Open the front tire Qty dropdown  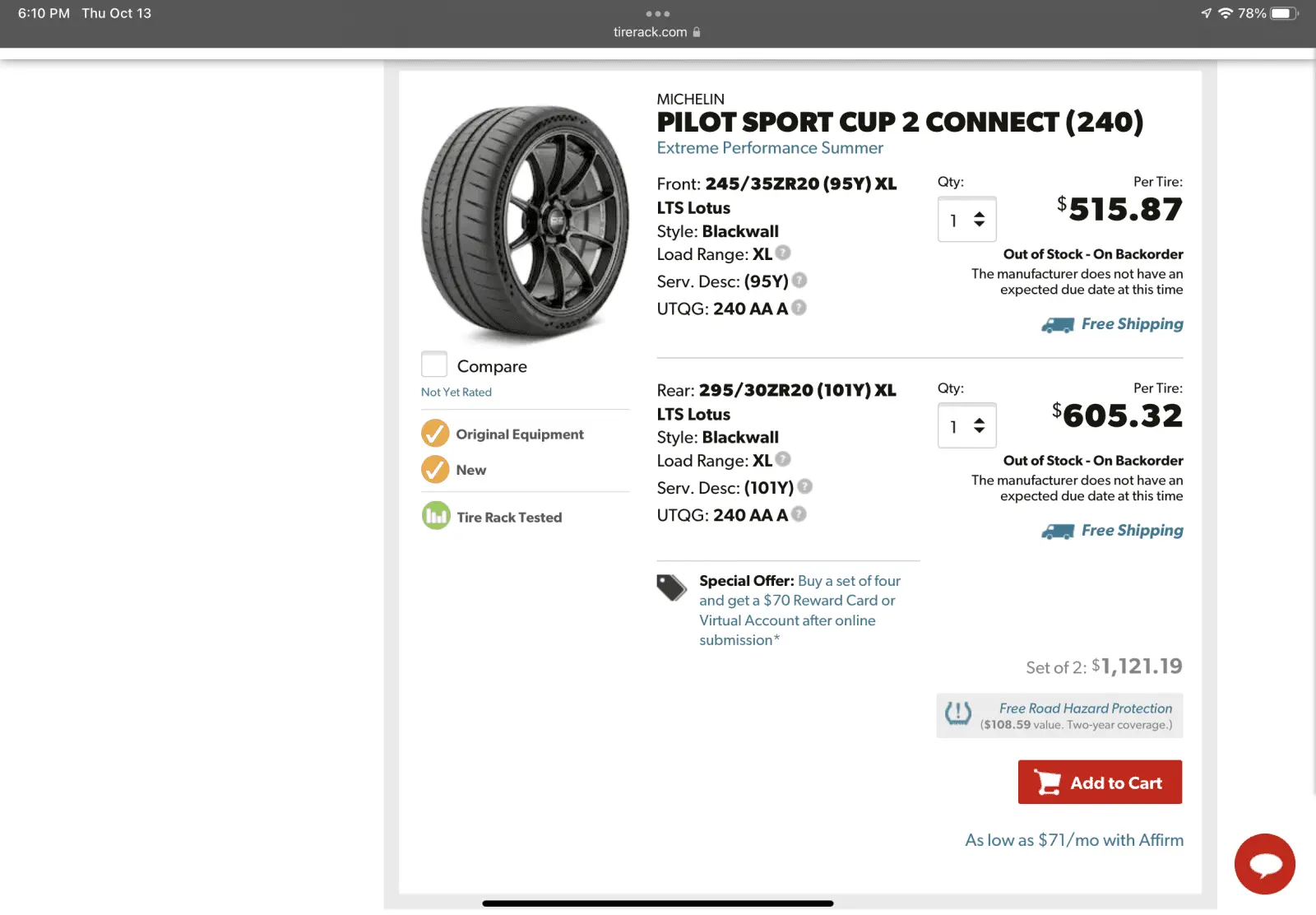966,220
